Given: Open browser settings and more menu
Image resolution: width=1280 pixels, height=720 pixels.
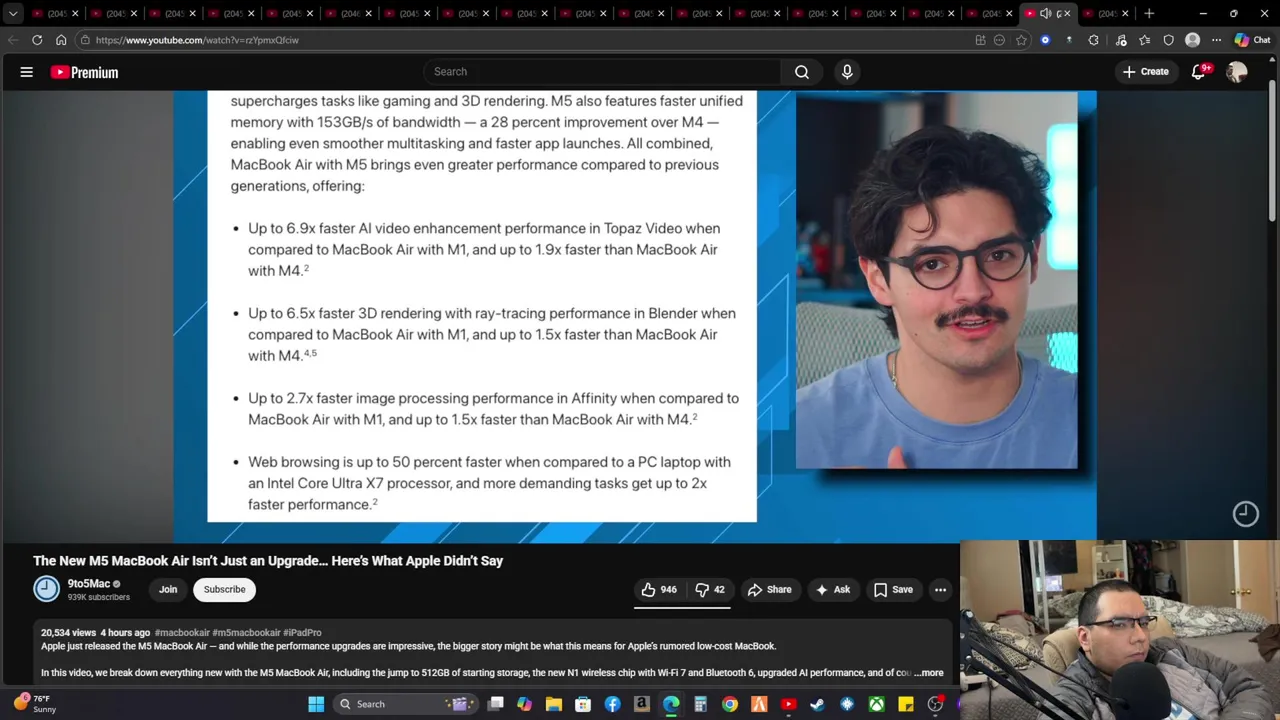Looking at the screenshot, I should pyautogui.click(x=1216, y=40).
